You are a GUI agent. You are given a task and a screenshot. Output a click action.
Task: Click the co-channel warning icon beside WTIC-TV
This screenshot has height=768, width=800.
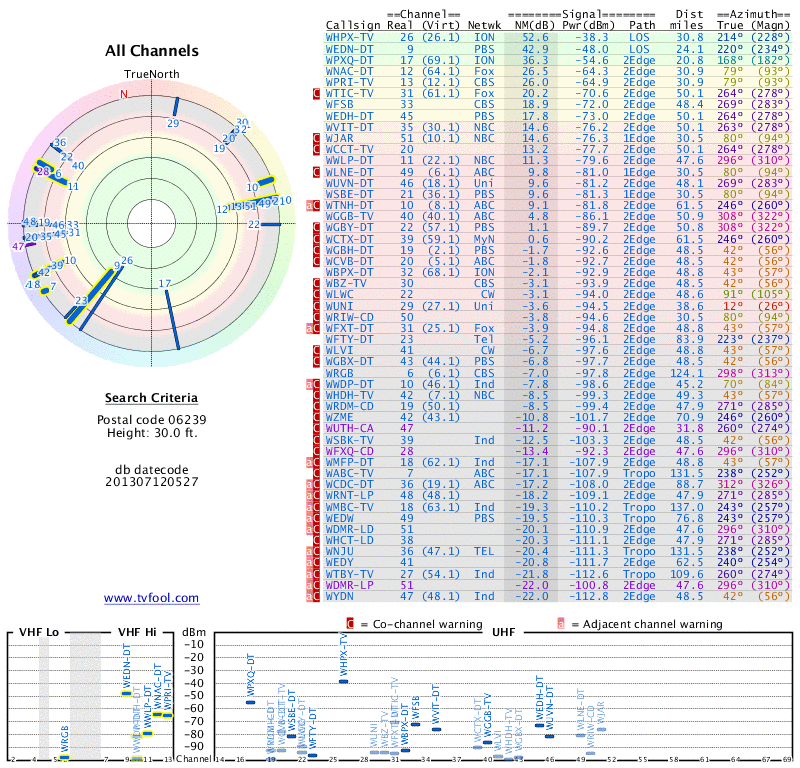click(317, 93)
